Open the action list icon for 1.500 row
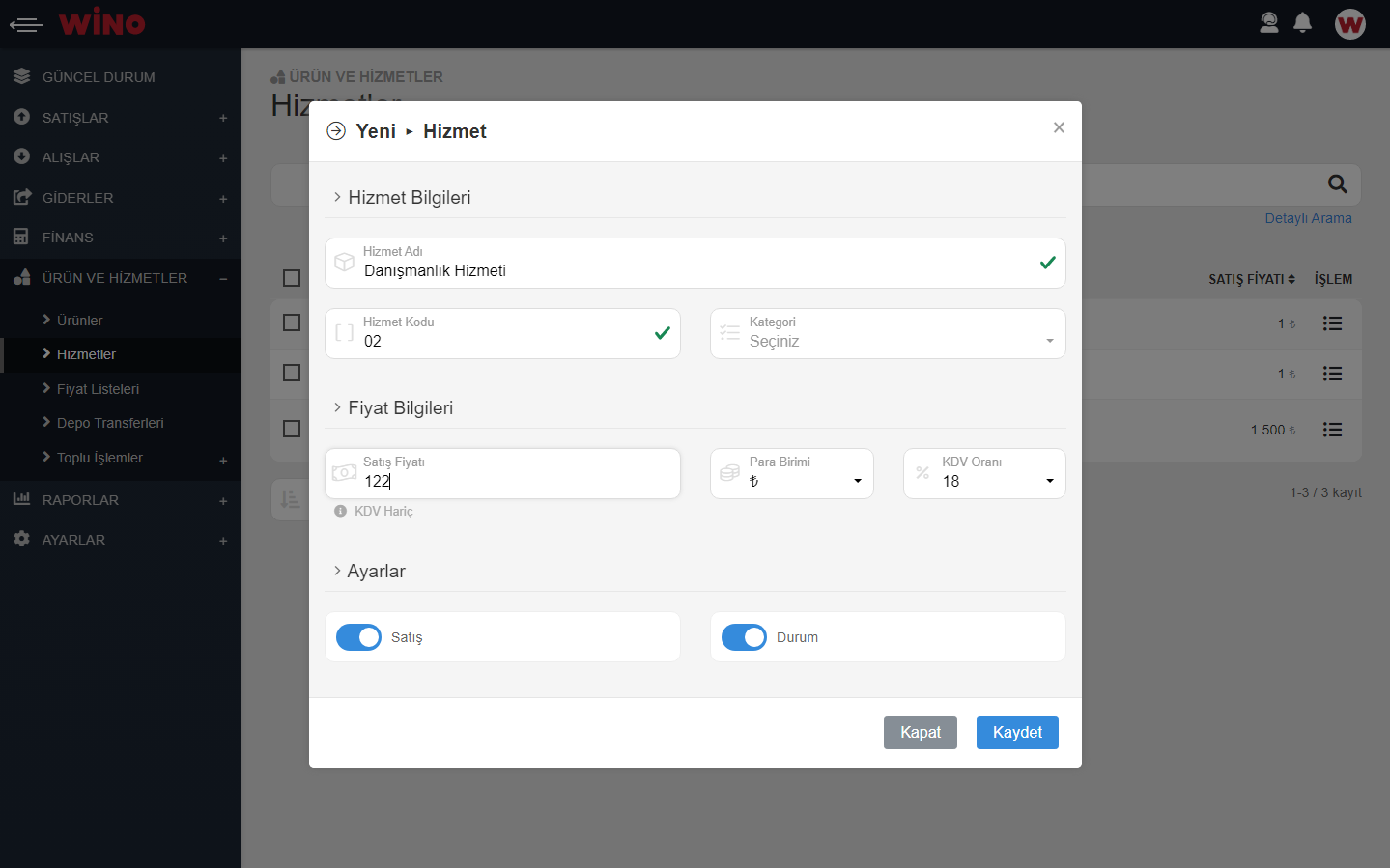Screen dimensions: 1390x868 (x=1332, y=430)
